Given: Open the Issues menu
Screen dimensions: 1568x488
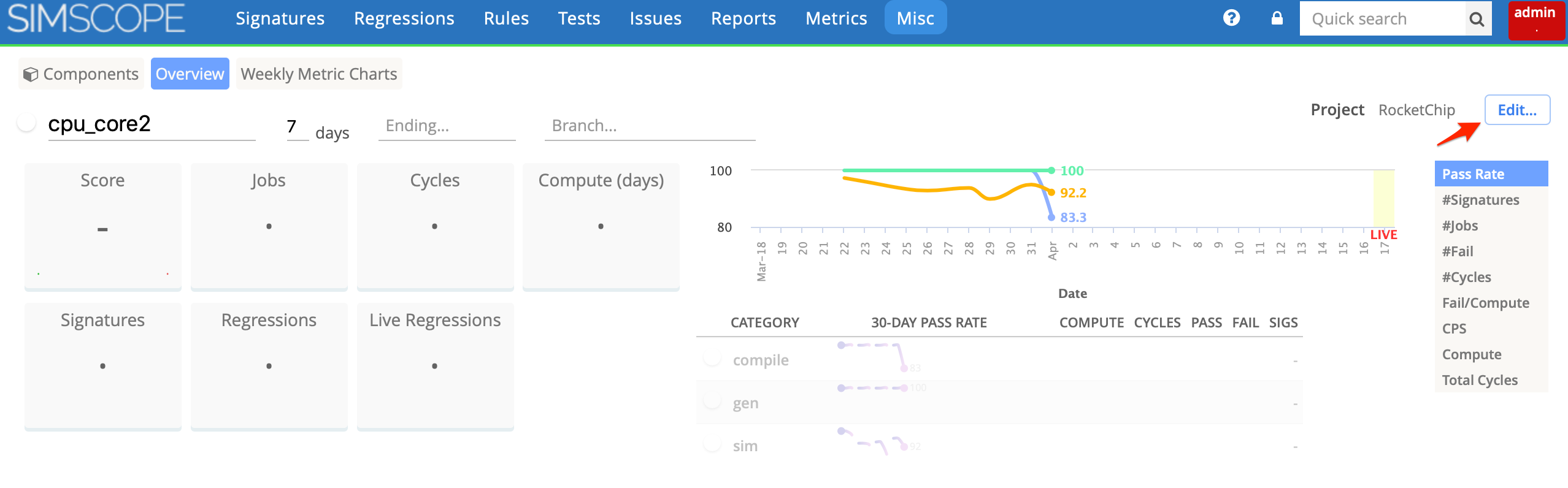Looking at the screenshot, I should 655,18.
